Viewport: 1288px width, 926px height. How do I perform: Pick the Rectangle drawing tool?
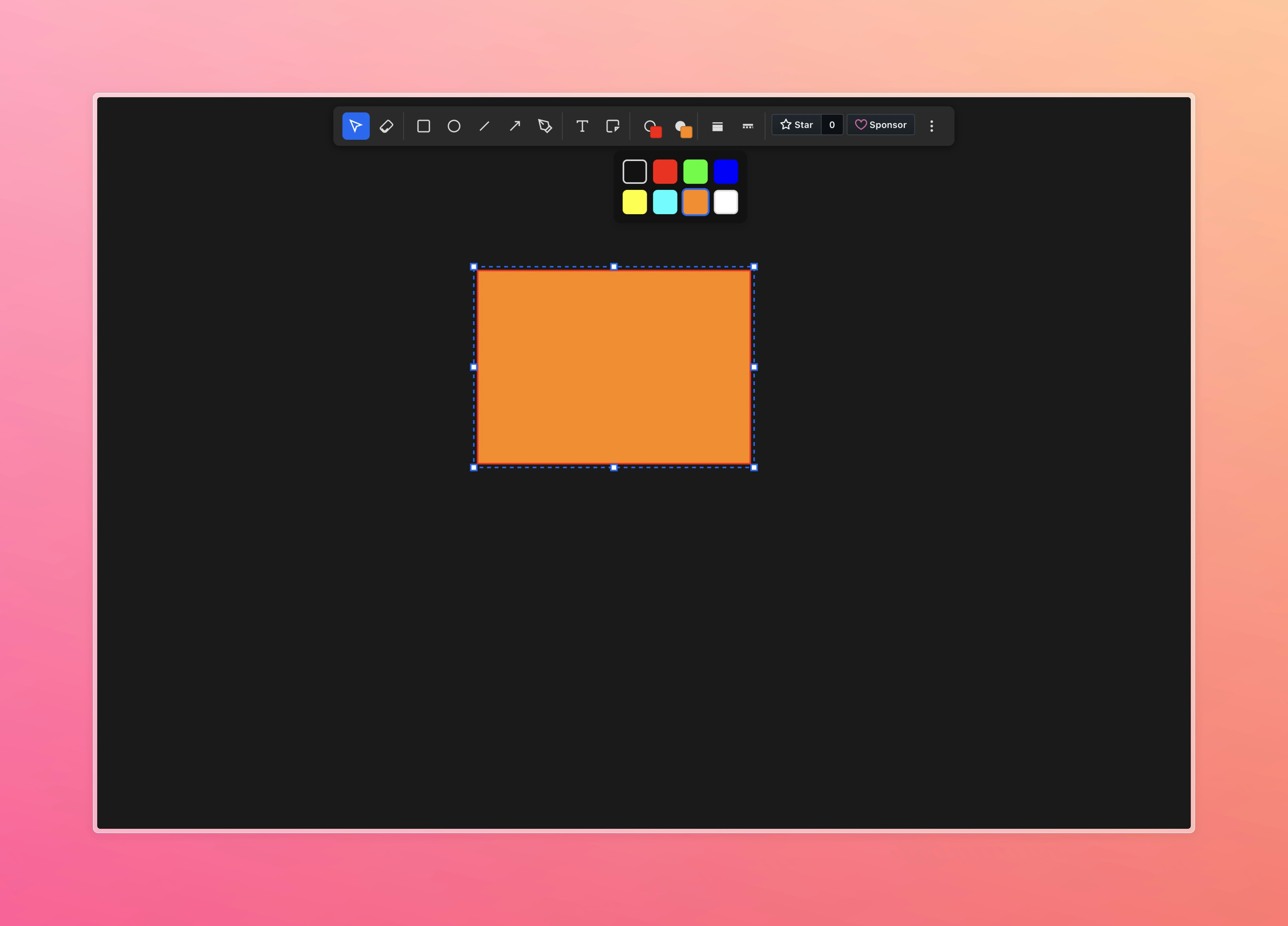click(424, 126)
